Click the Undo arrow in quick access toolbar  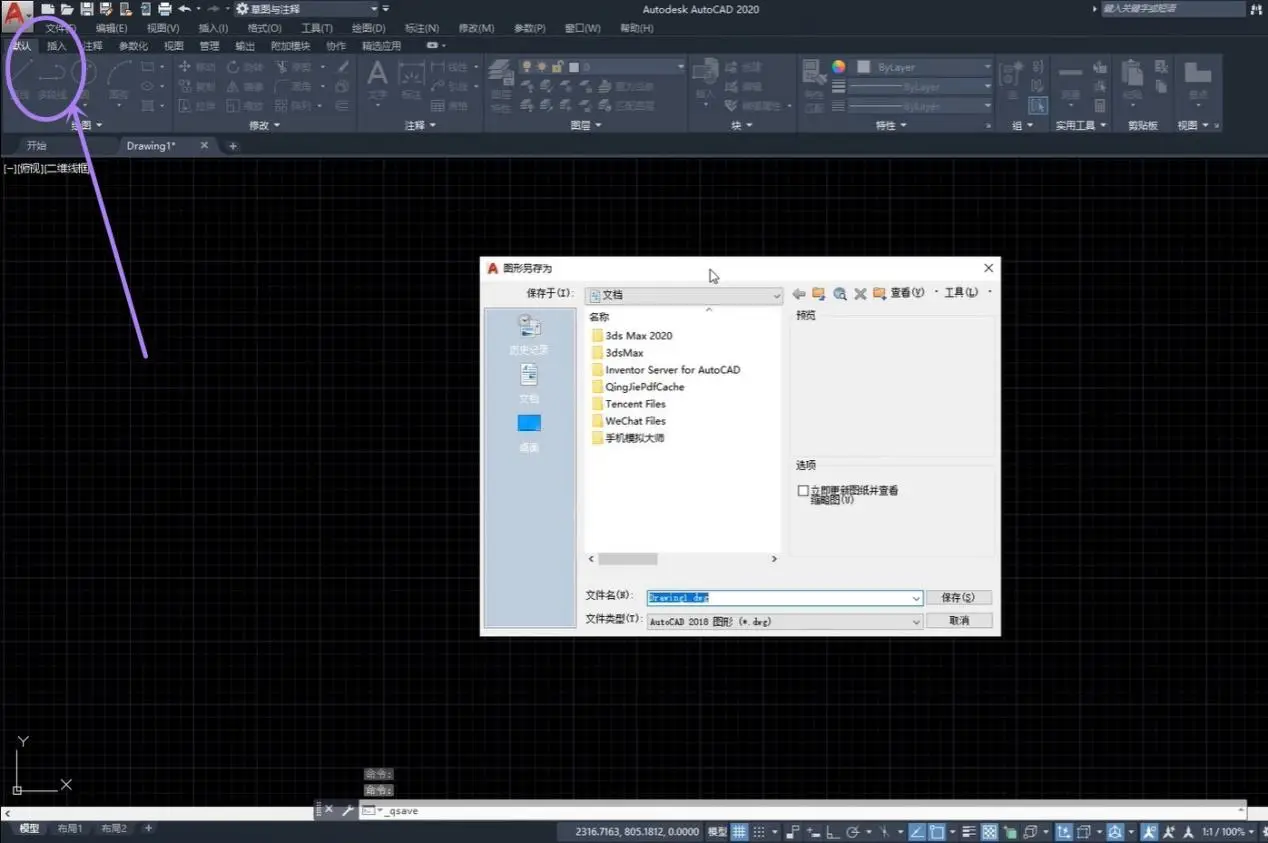185,9
